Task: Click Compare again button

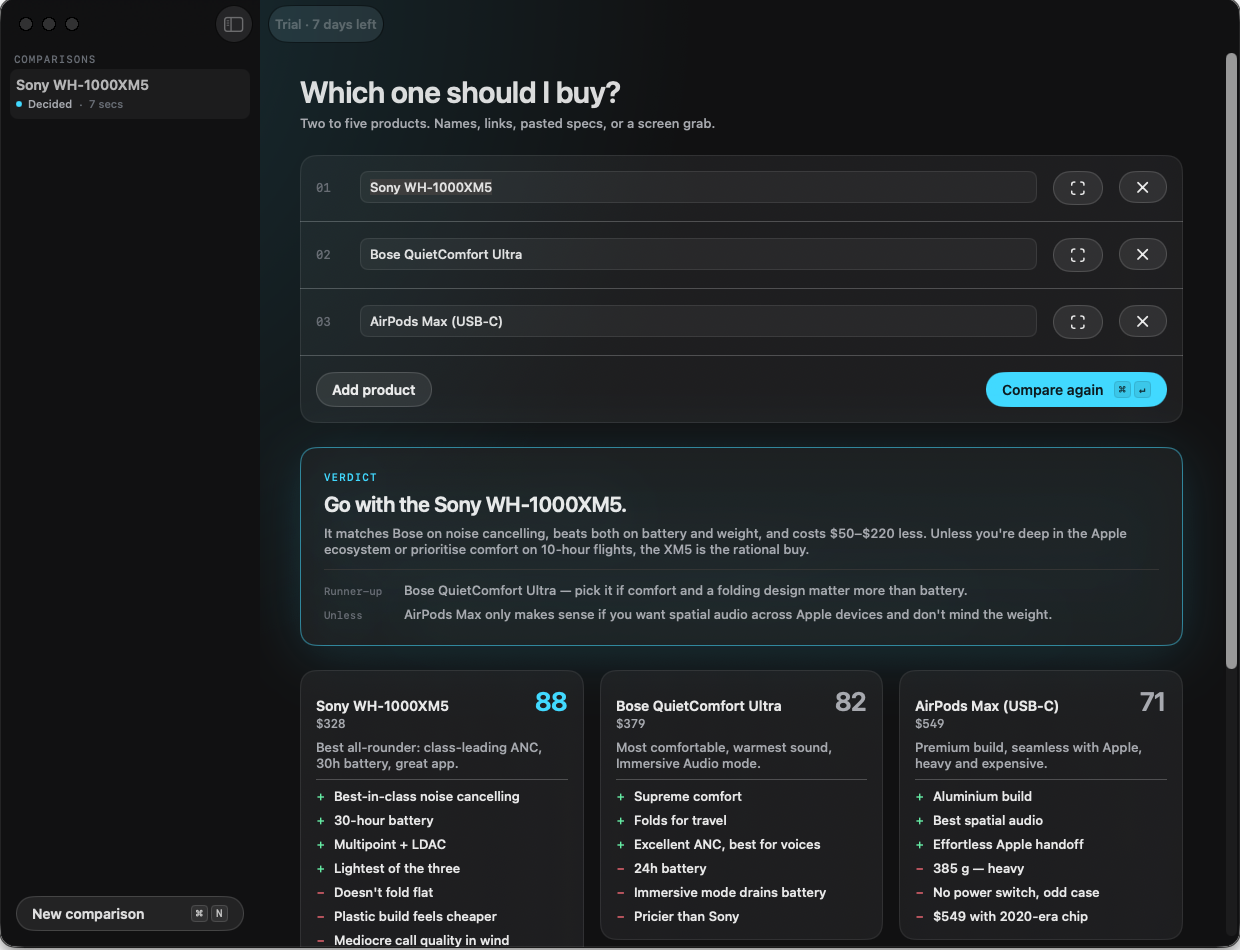Action: pos(1076,390)
